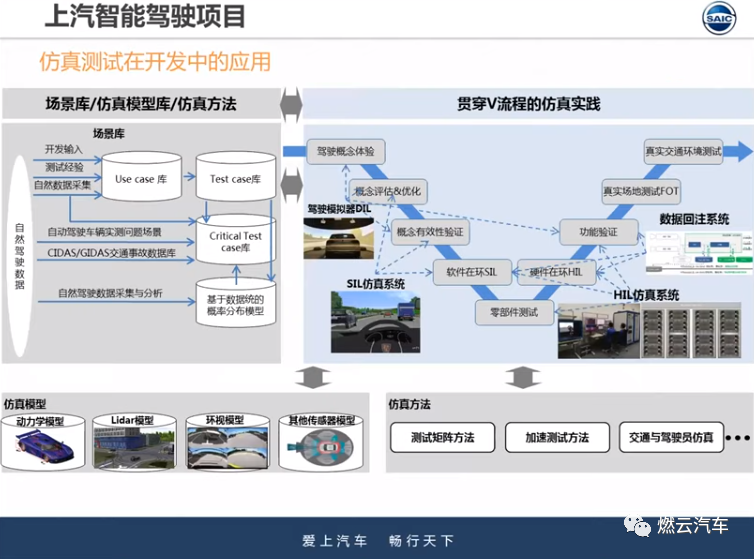Click the Lidar模型 image
The image size is (754, 559).
tap(134, 447)
